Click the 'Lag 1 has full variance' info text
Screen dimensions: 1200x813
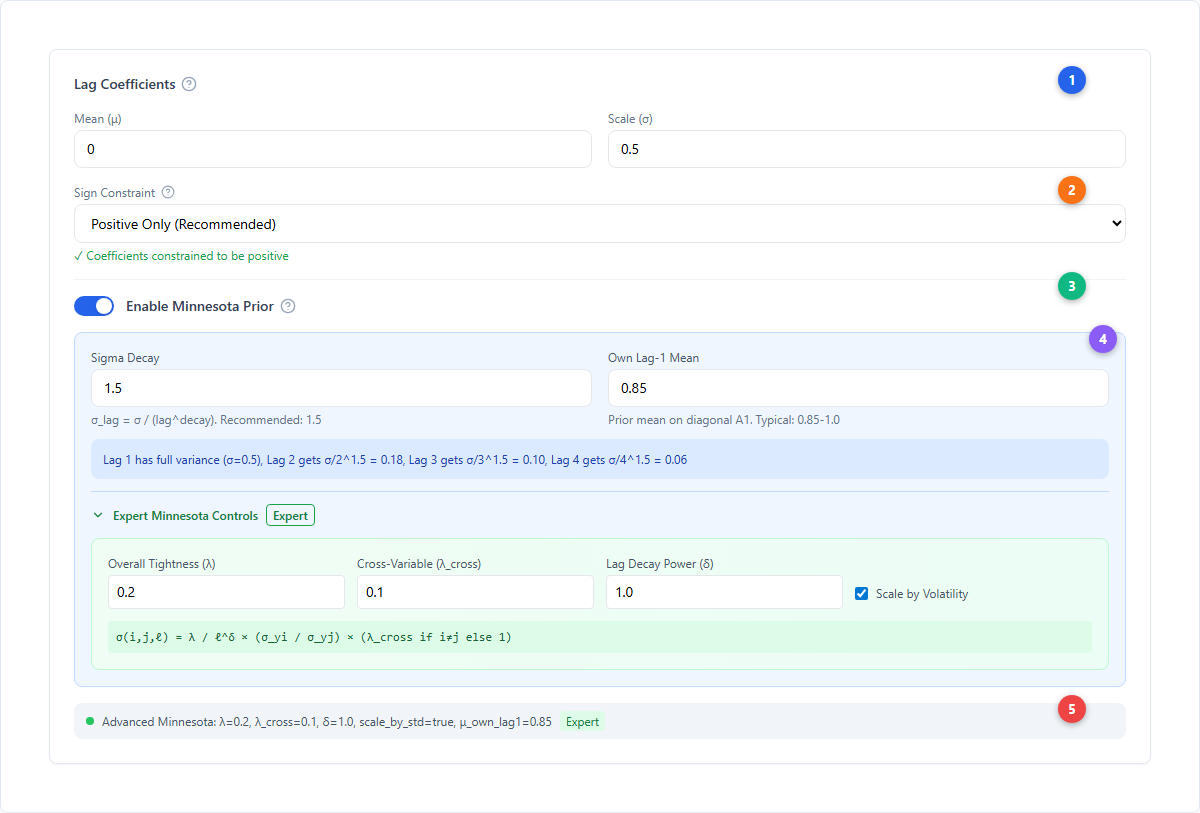tap(395, 460)
